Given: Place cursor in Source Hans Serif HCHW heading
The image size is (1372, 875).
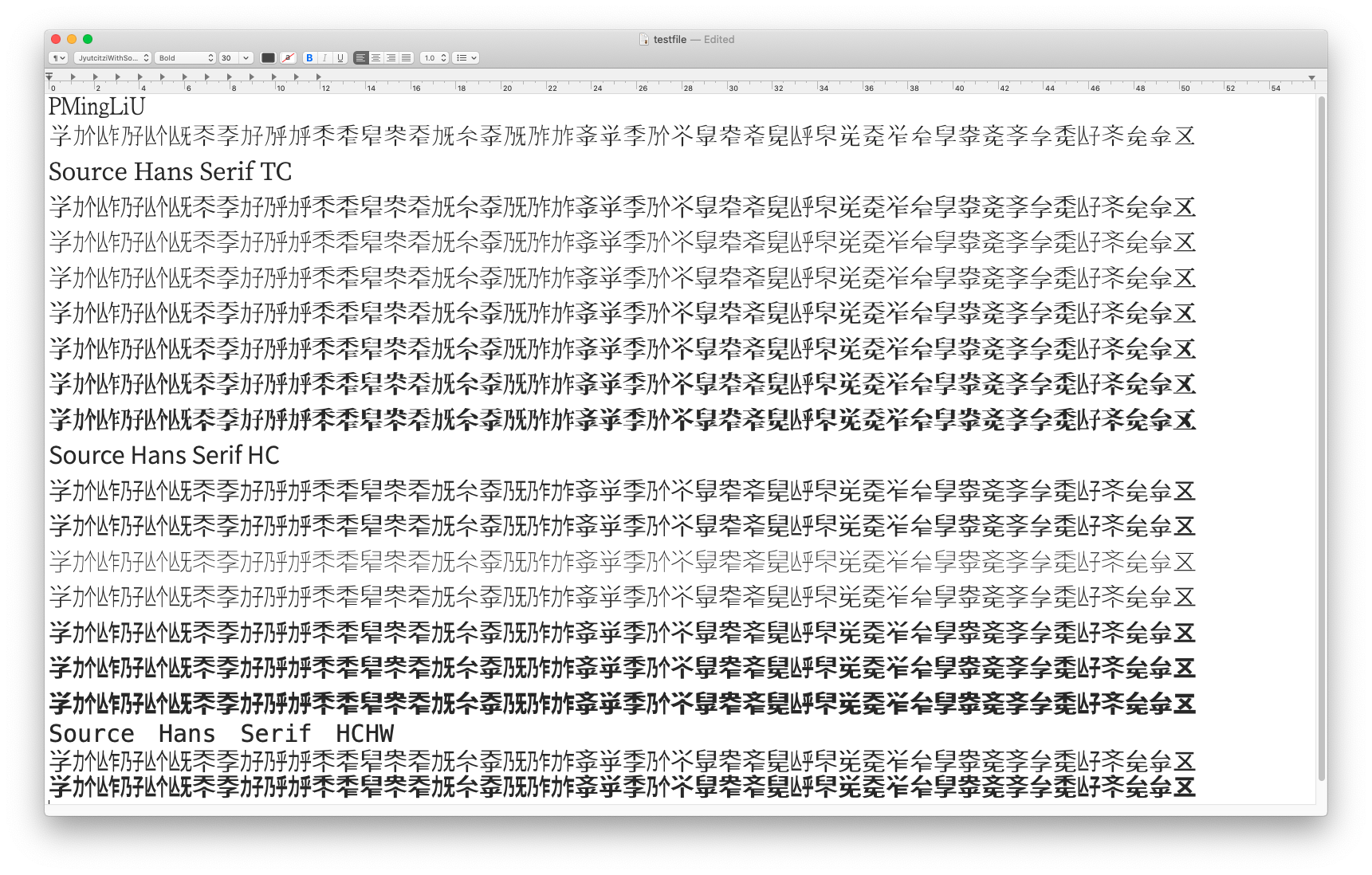Looking at the screenshot, I should [x=222, y=734].
